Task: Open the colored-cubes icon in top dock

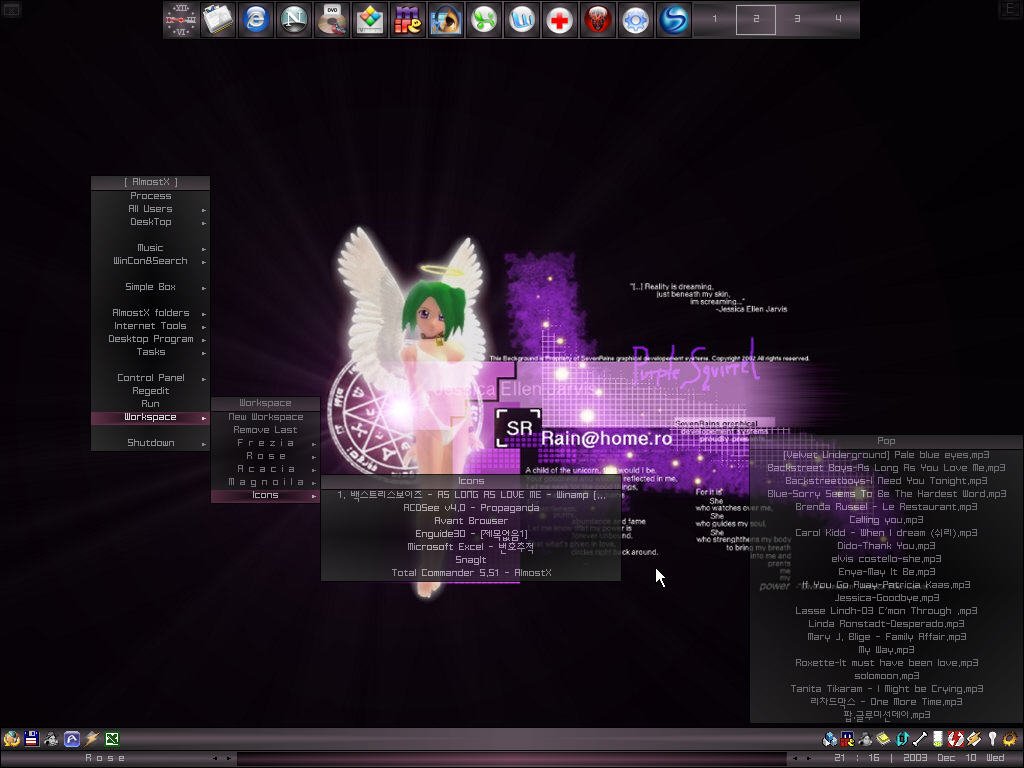Action: [x=370, y=20]
